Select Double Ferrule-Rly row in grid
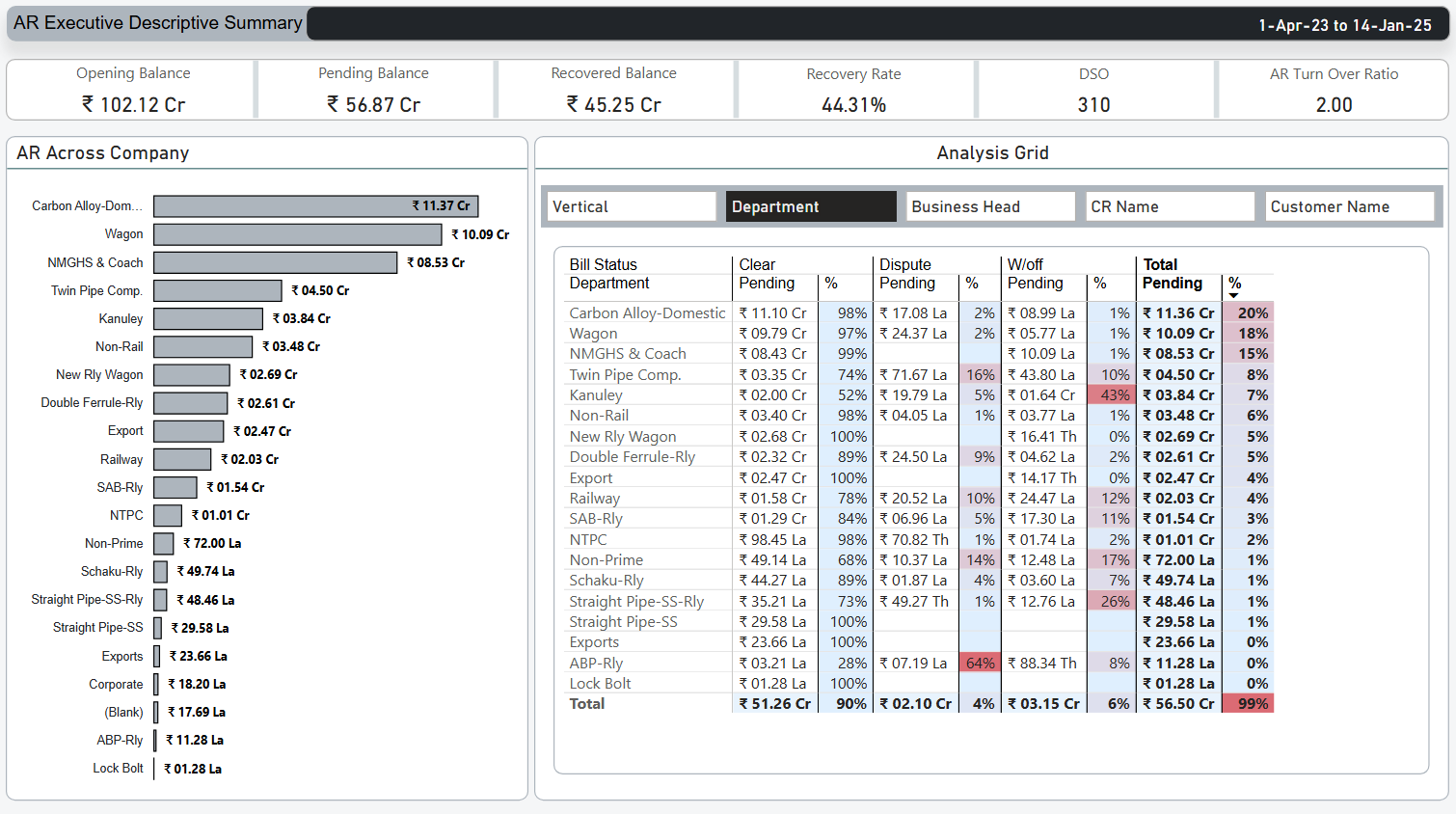This screenshot has height=814, width=1456. [920, 456]
